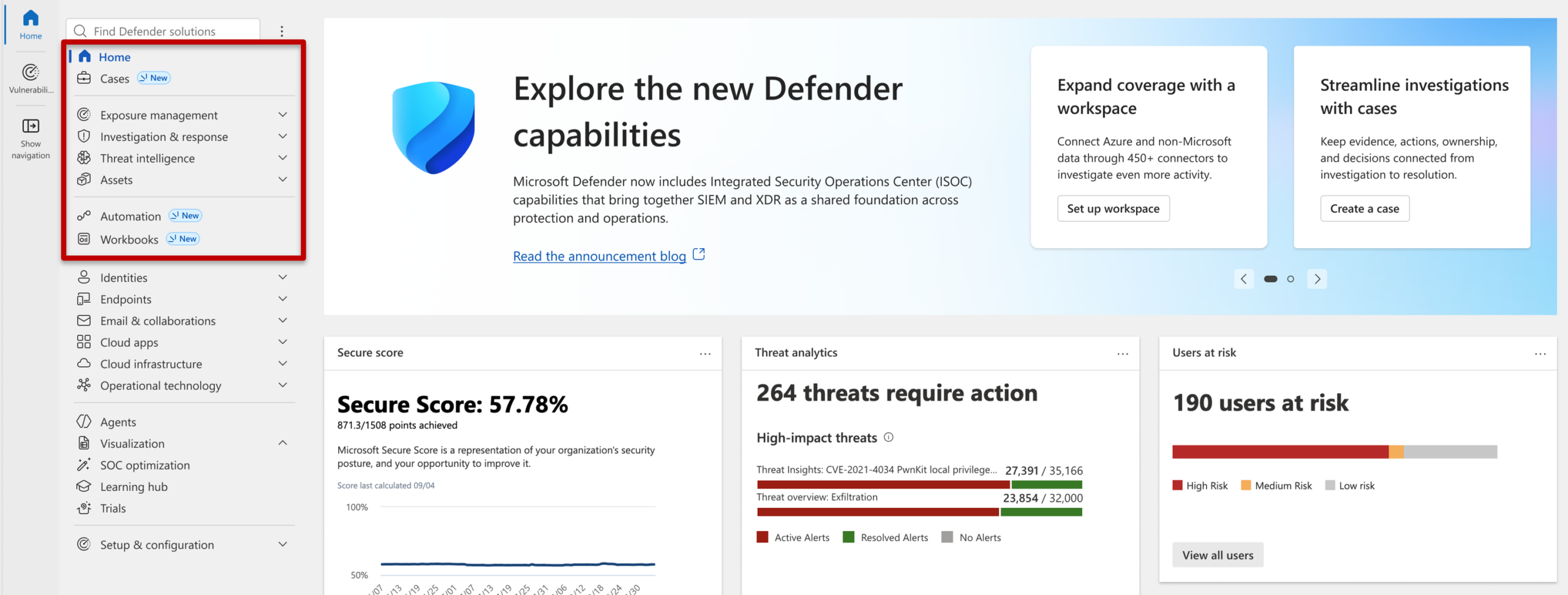Image resolution: width=1568 pixels, height=595 pixels.
Task: Open Read the announcement blog link
Action: (599, 256)
